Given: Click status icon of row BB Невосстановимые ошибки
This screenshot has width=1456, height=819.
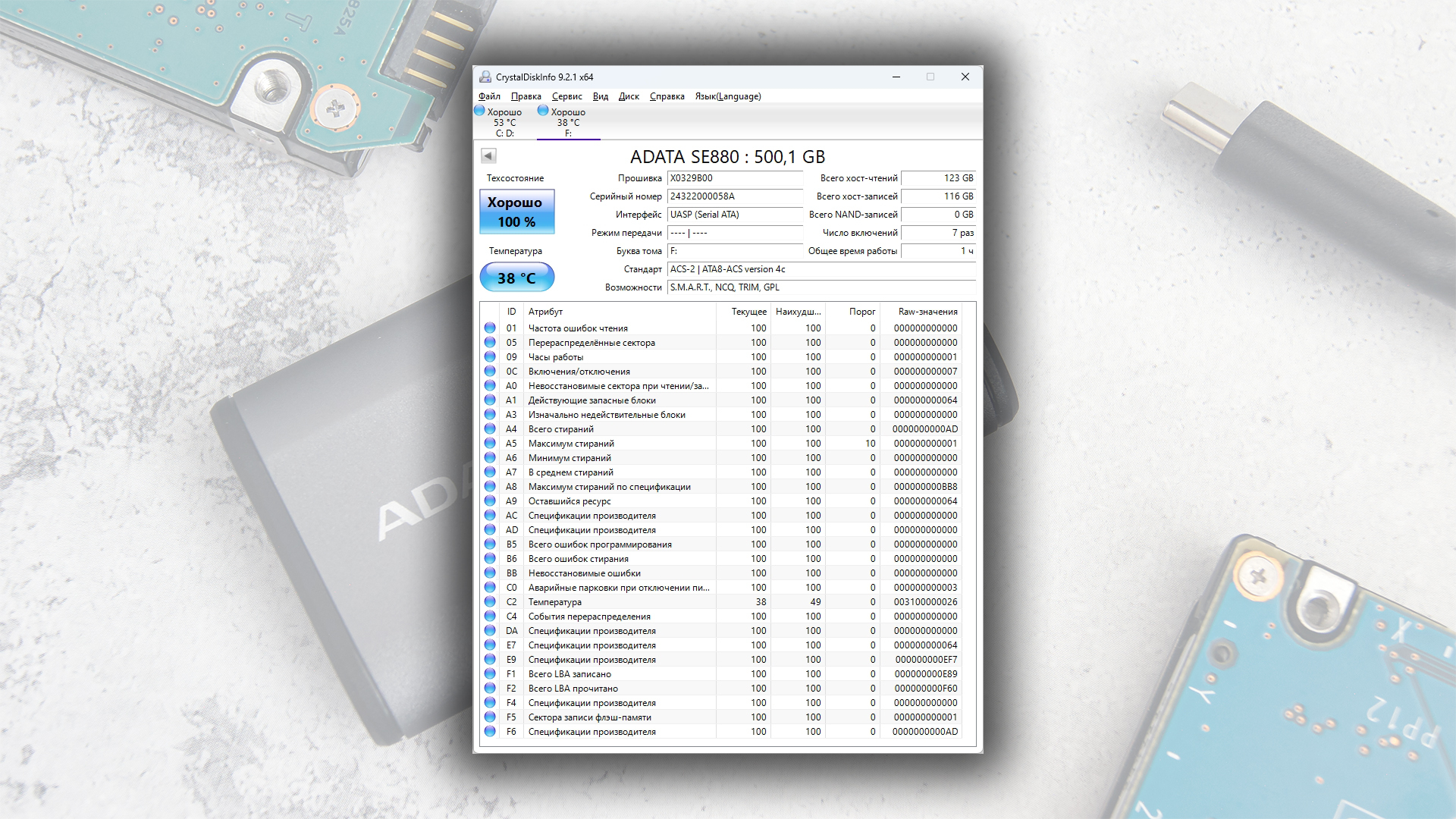Looking at the screenshot, I should tap(490, 573).
